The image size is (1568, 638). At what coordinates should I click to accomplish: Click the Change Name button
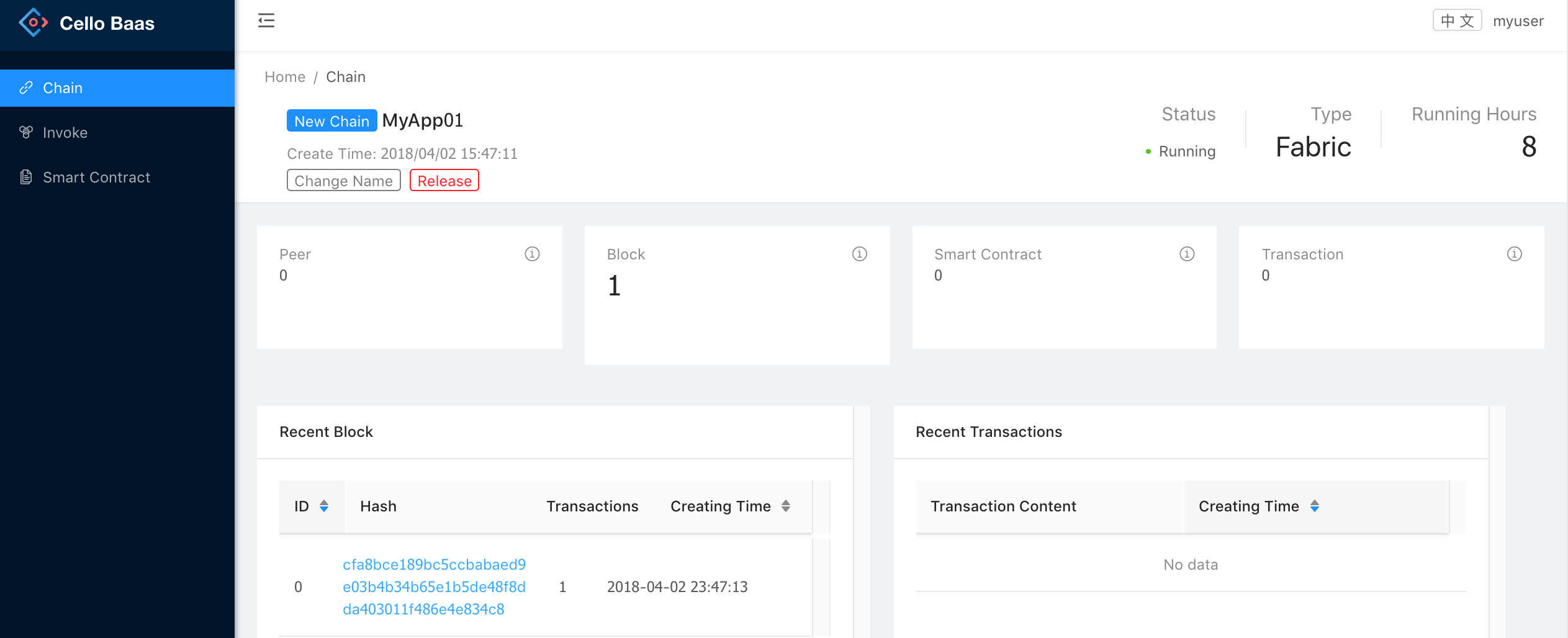pyautogui.click(x=344, y=181)
